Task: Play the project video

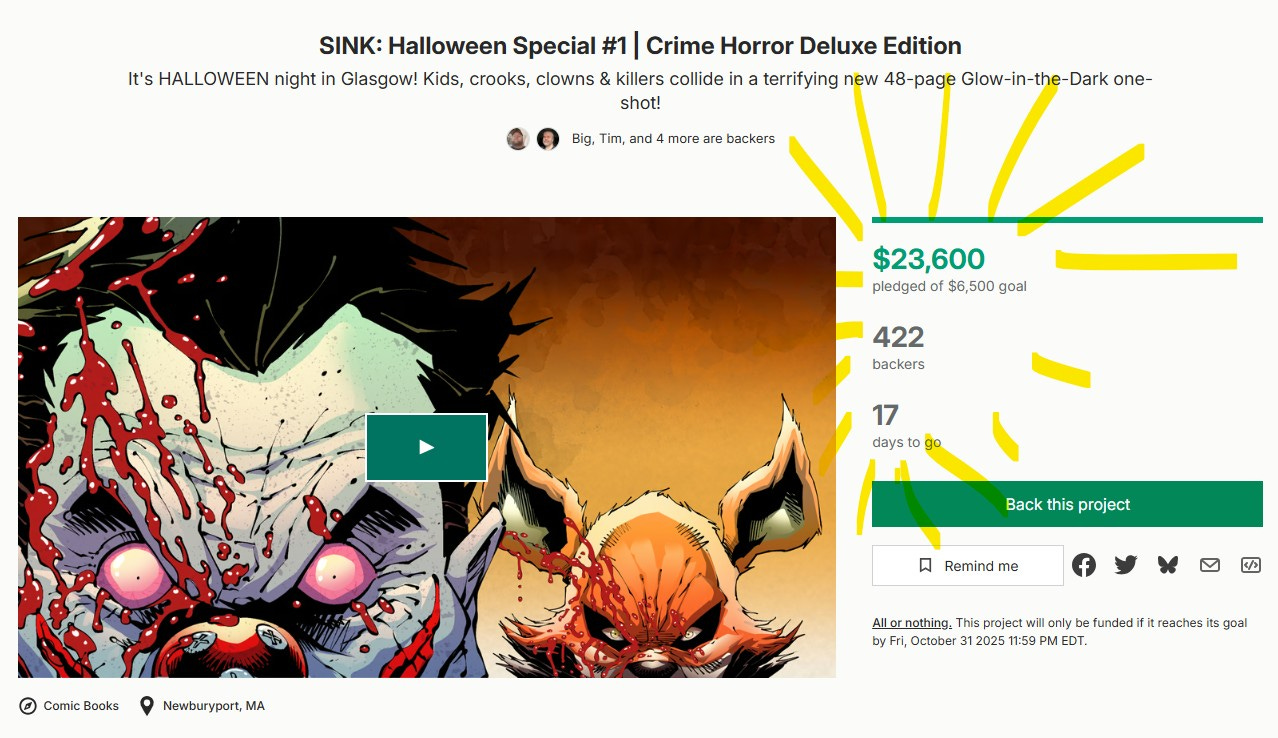Action: [x=426, y=447]
